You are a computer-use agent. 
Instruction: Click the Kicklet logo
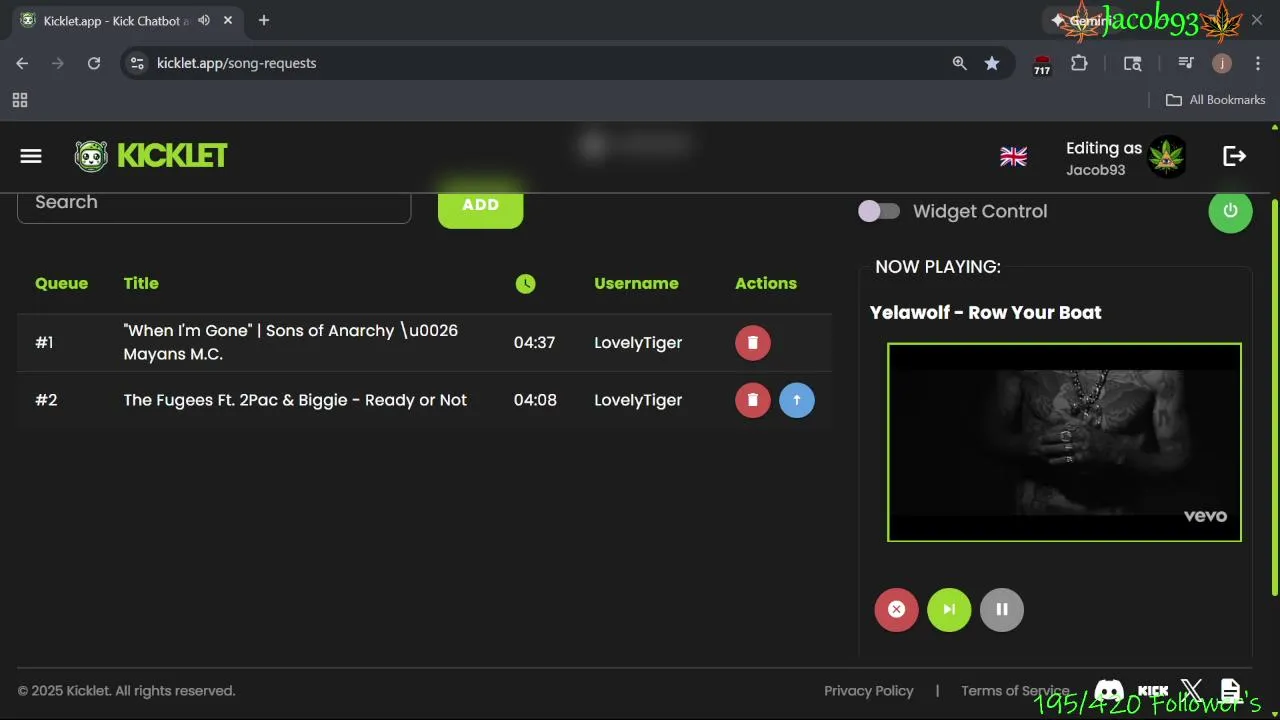[151, 156]
